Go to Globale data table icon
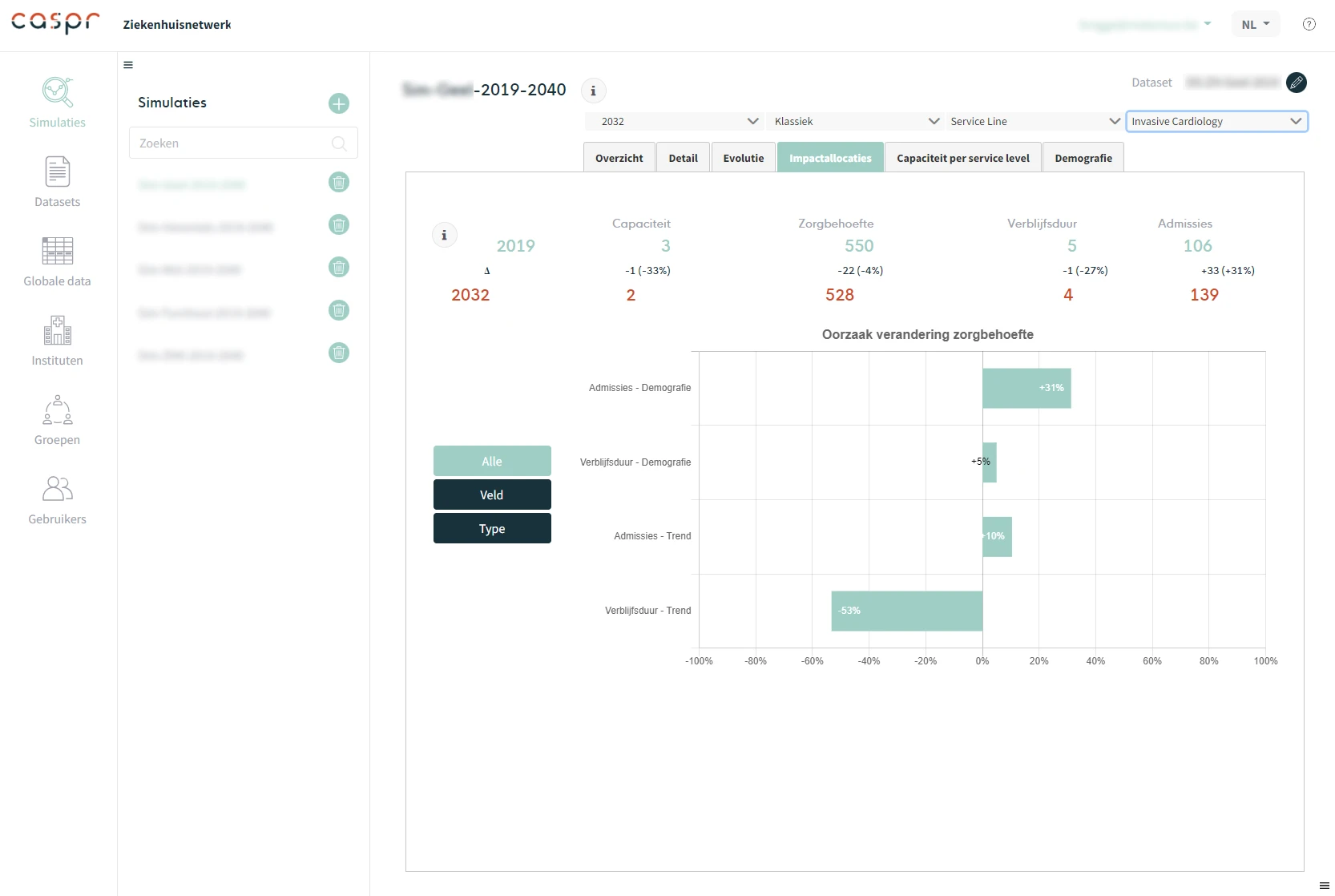The width and height of the screenshot is (1335, 896). [x=57, y=251]
